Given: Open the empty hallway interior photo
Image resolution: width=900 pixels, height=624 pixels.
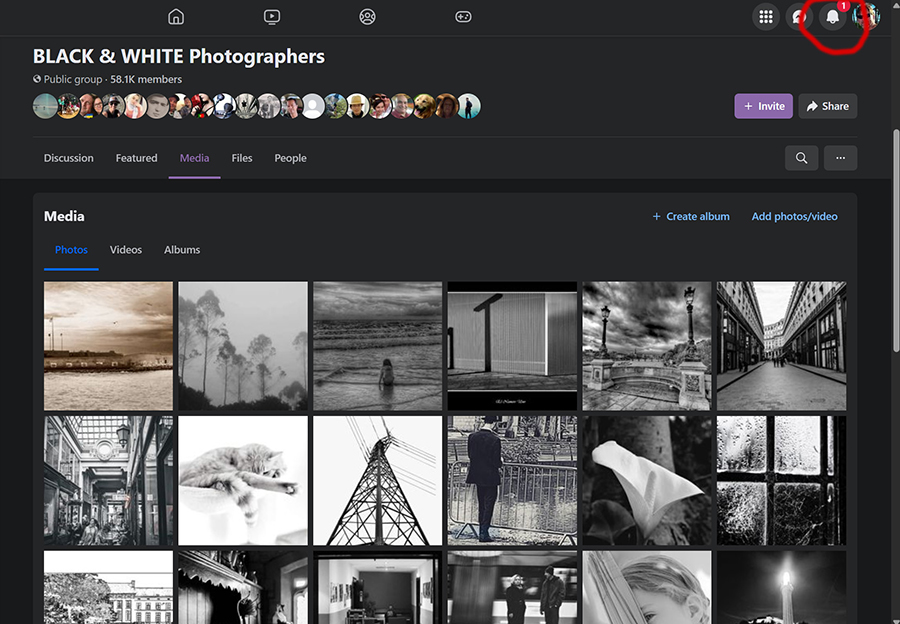Looking at the screenshot, I should [x=378, y=587].
